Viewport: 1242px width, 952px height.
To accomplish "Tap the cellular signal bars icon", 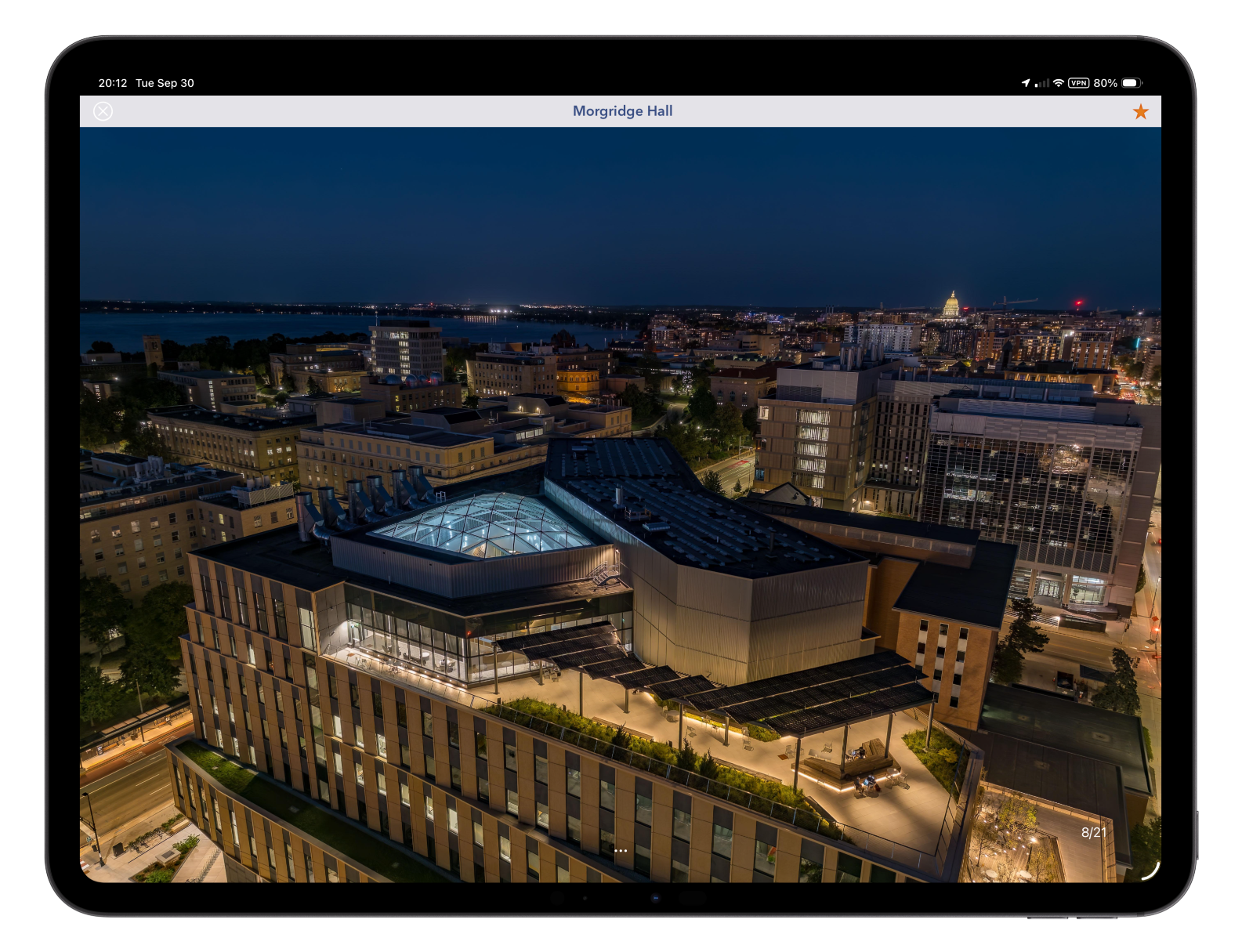I will (x=1041, y=83).
